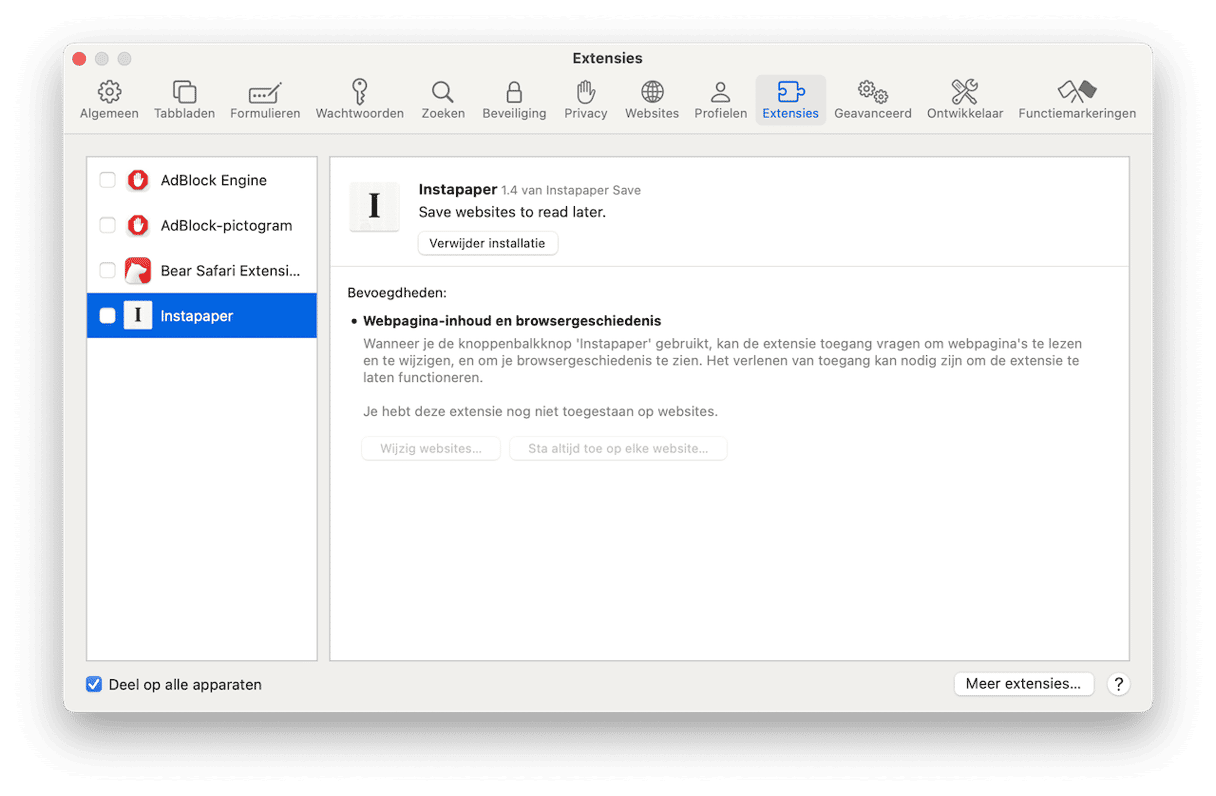Click Webpagina-inhoud en browsergeschiedenis heading
Viewport: 1216px width, 796px height.
512,321
